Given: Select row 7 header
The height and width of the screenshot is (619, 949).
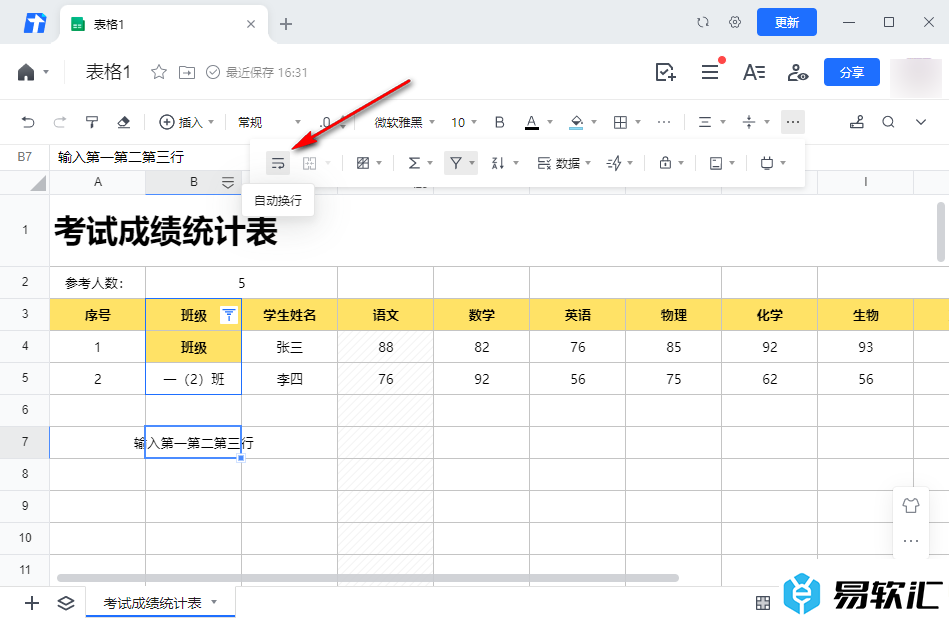Looking at the screenshot, I should click(25, 442).
